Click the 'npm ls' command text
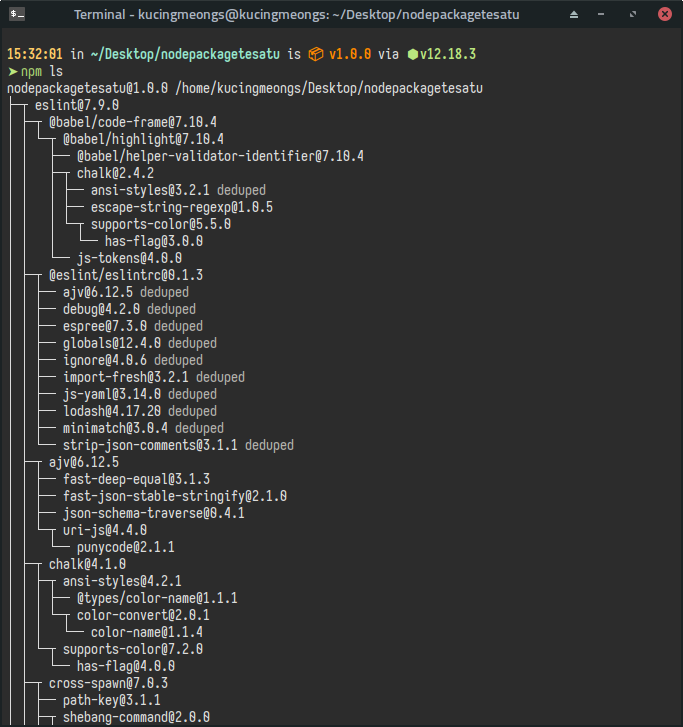Screen dimensions: 683x727 [42, 71]
